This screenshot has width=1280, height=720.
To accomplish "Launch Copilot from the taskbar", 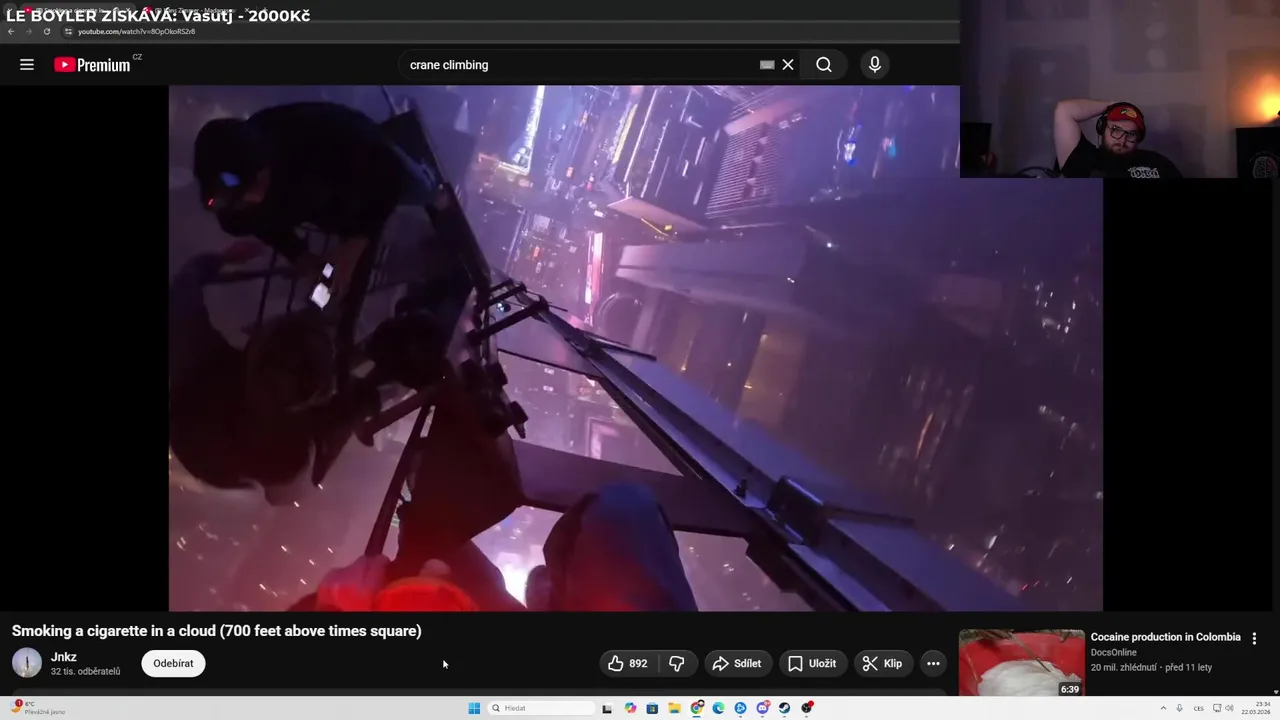I will pos(630,708).
